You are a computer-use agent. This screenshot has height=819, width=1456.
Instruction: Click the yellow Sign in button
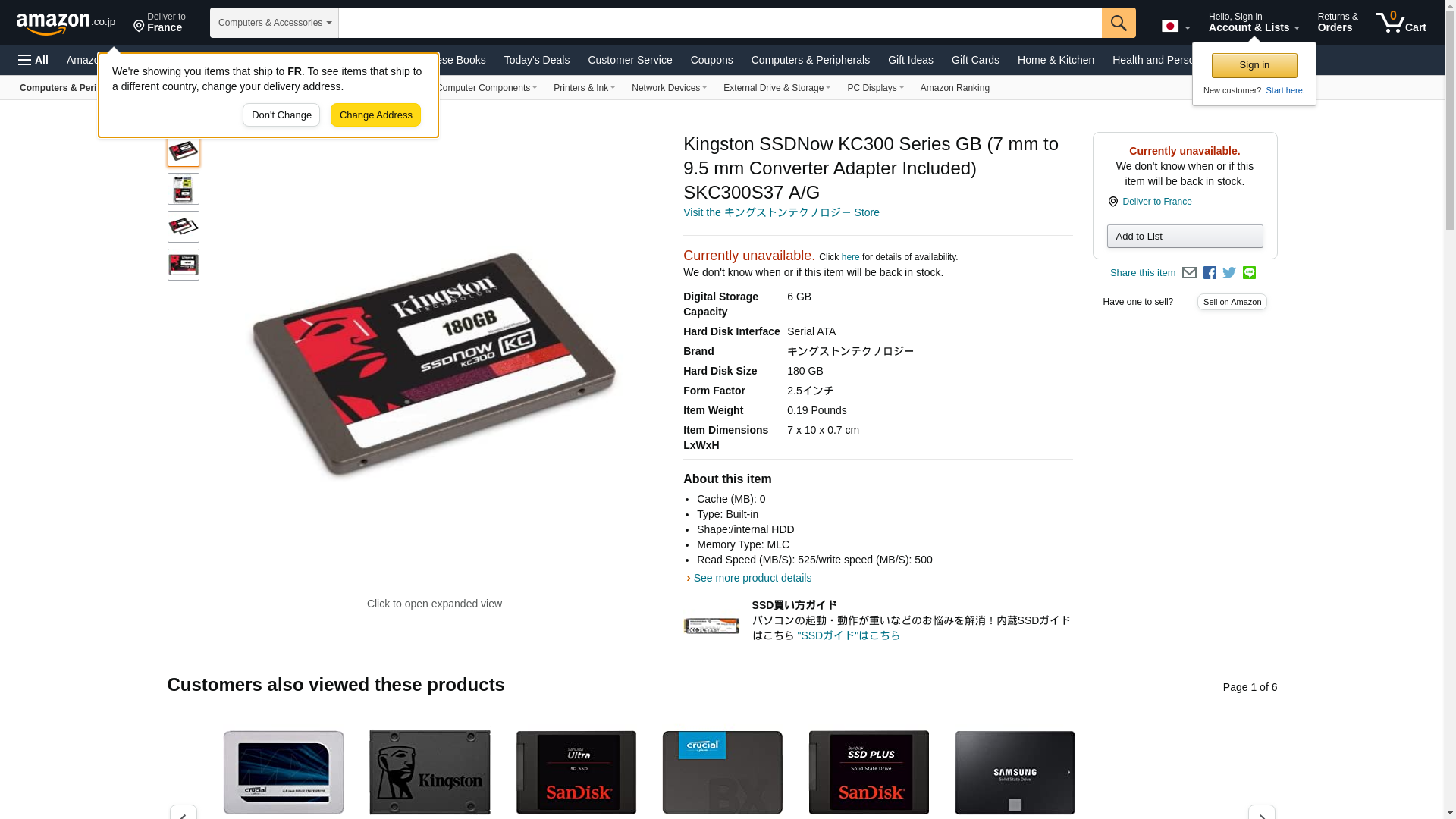(x=1254, y=65)
